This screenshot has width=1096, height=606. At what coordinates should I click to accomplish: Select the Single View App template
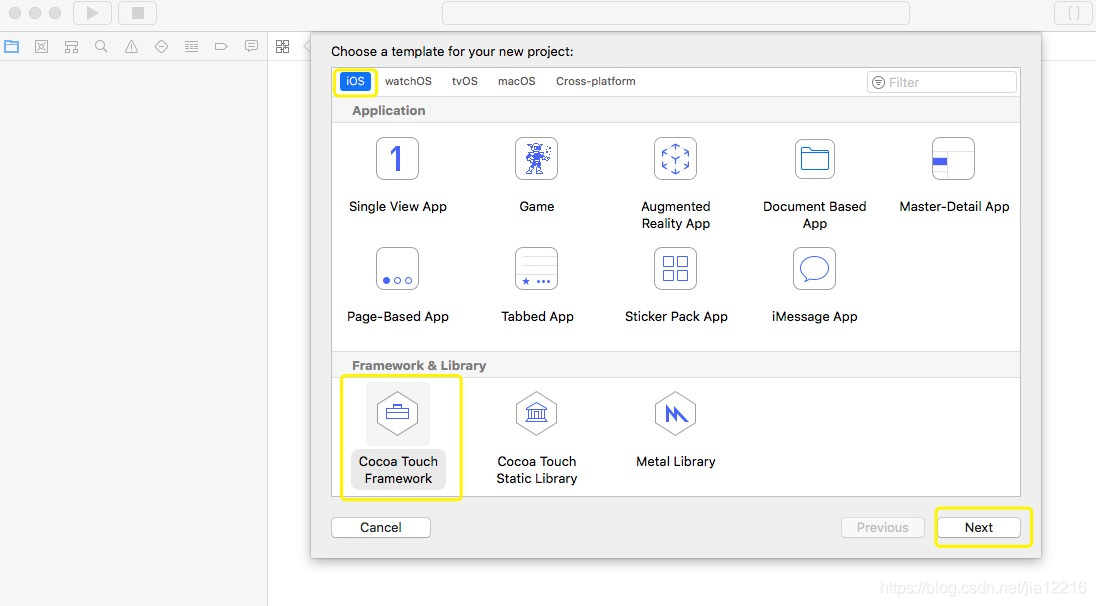click(x=397, y=175)
